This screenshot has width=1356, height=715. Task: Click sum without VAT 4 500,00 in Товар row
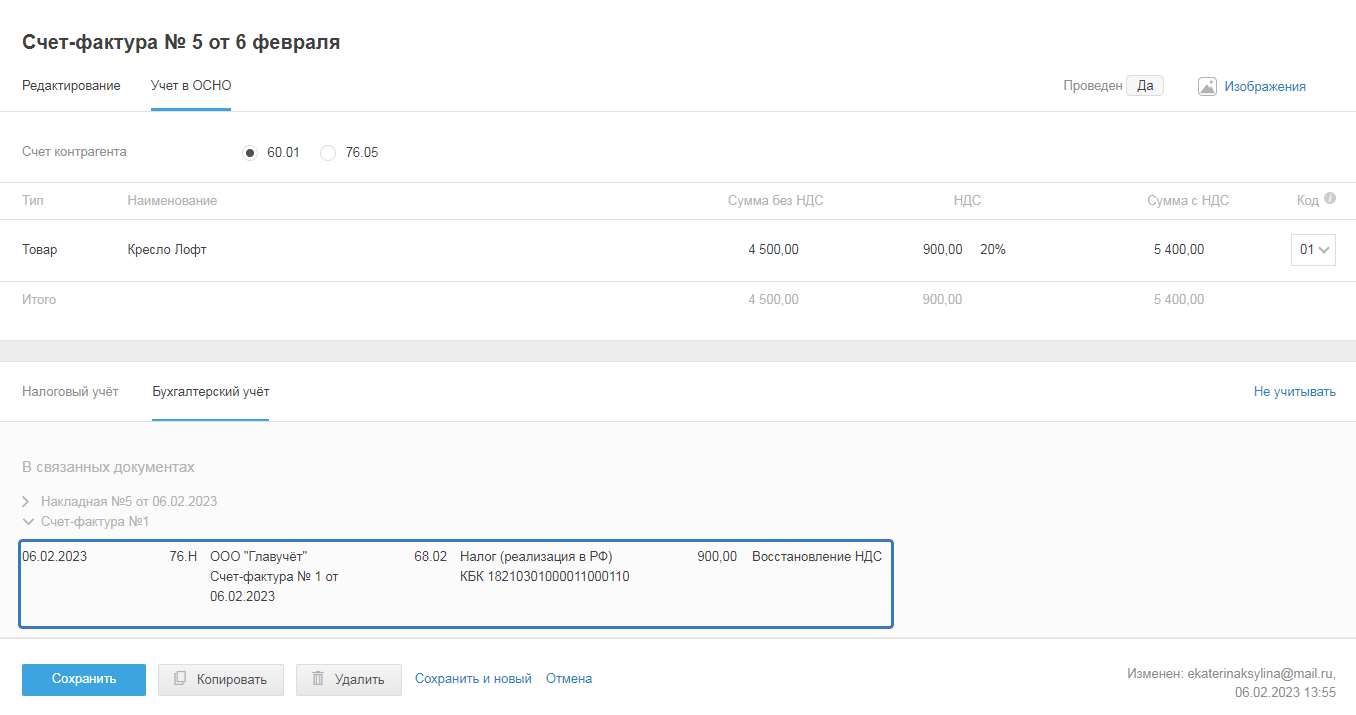coord(773,250)
